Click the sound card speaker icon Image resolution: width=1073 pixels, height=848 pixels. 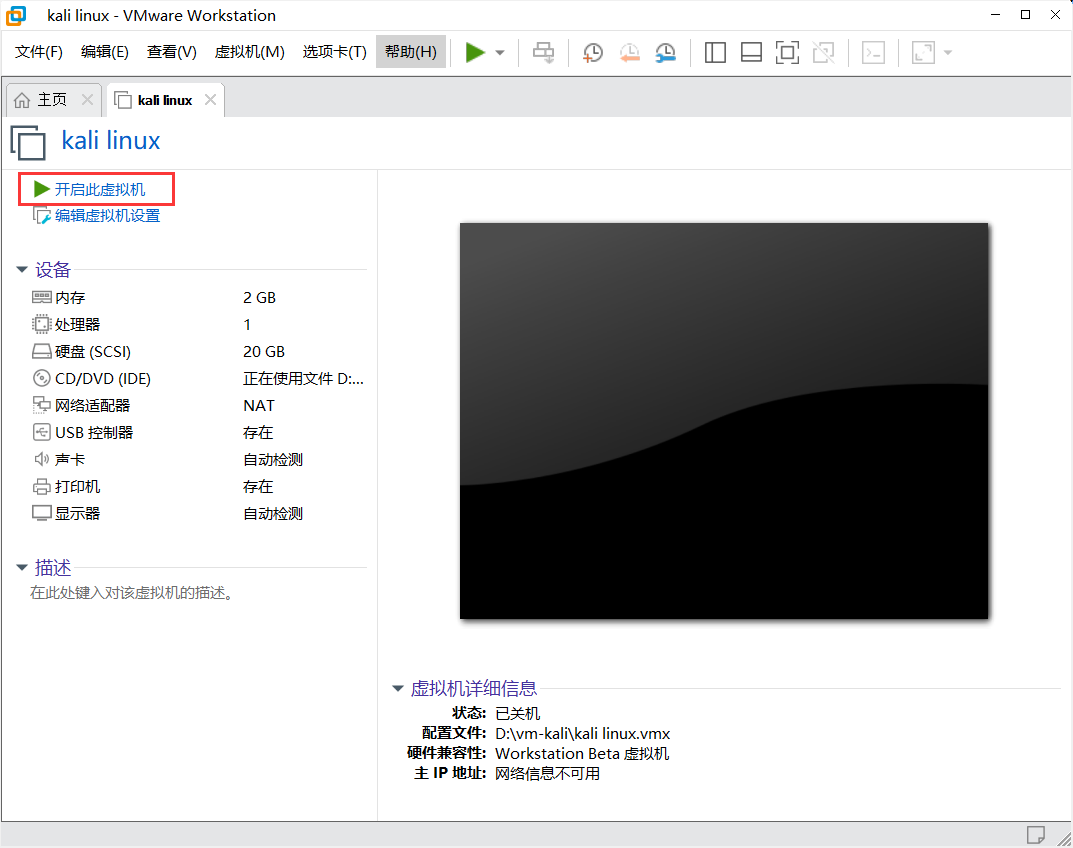(42, 459)
